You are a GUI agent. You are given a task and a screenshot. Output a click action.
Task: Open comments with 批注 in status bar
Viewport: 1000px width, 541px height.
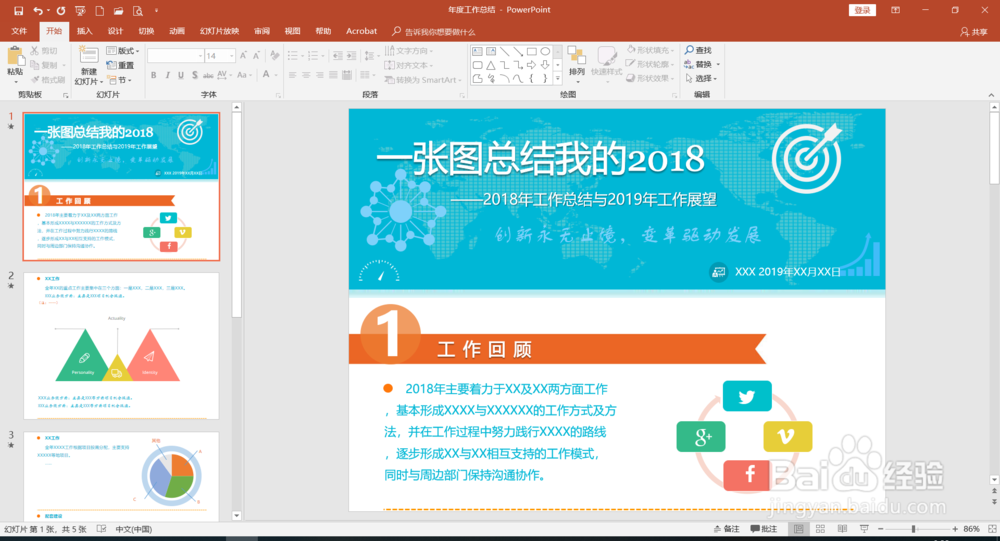(x=764, y=529)
